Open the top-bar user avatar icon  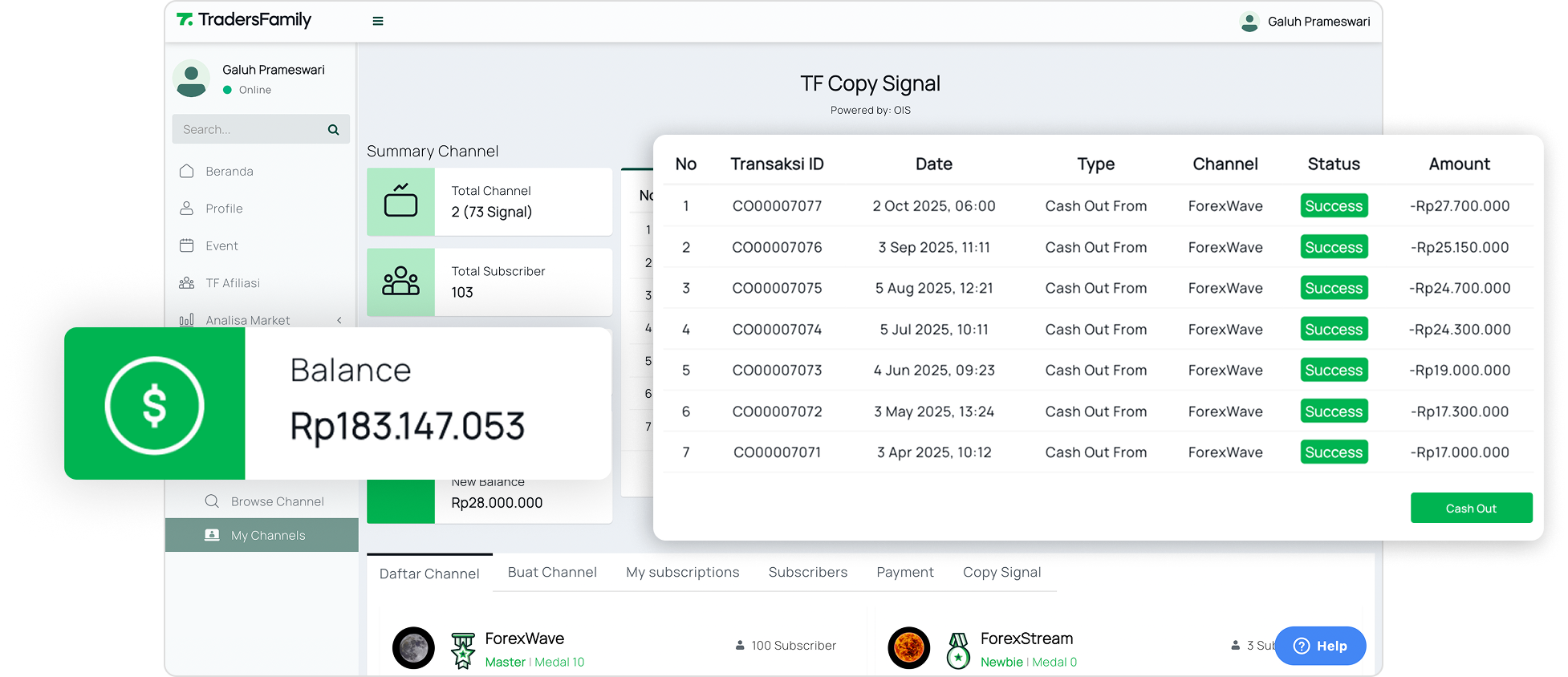pos(1249,22)
